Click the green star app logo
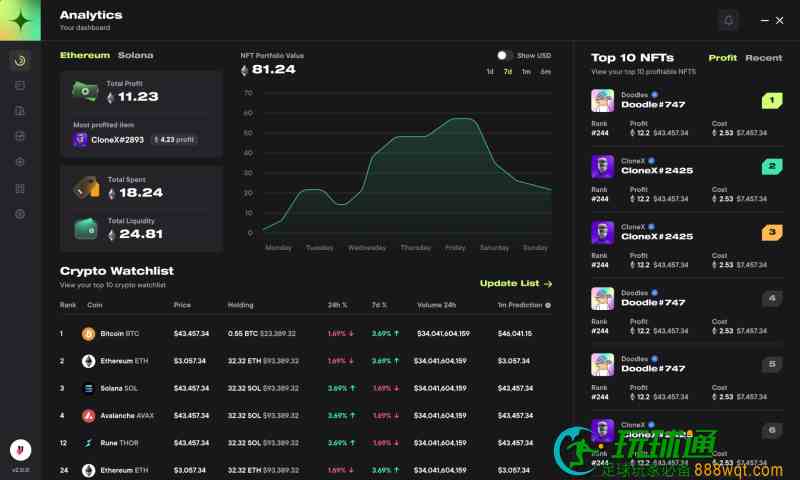This screenshot has width=800, height=480. click(x=20, y=20)
